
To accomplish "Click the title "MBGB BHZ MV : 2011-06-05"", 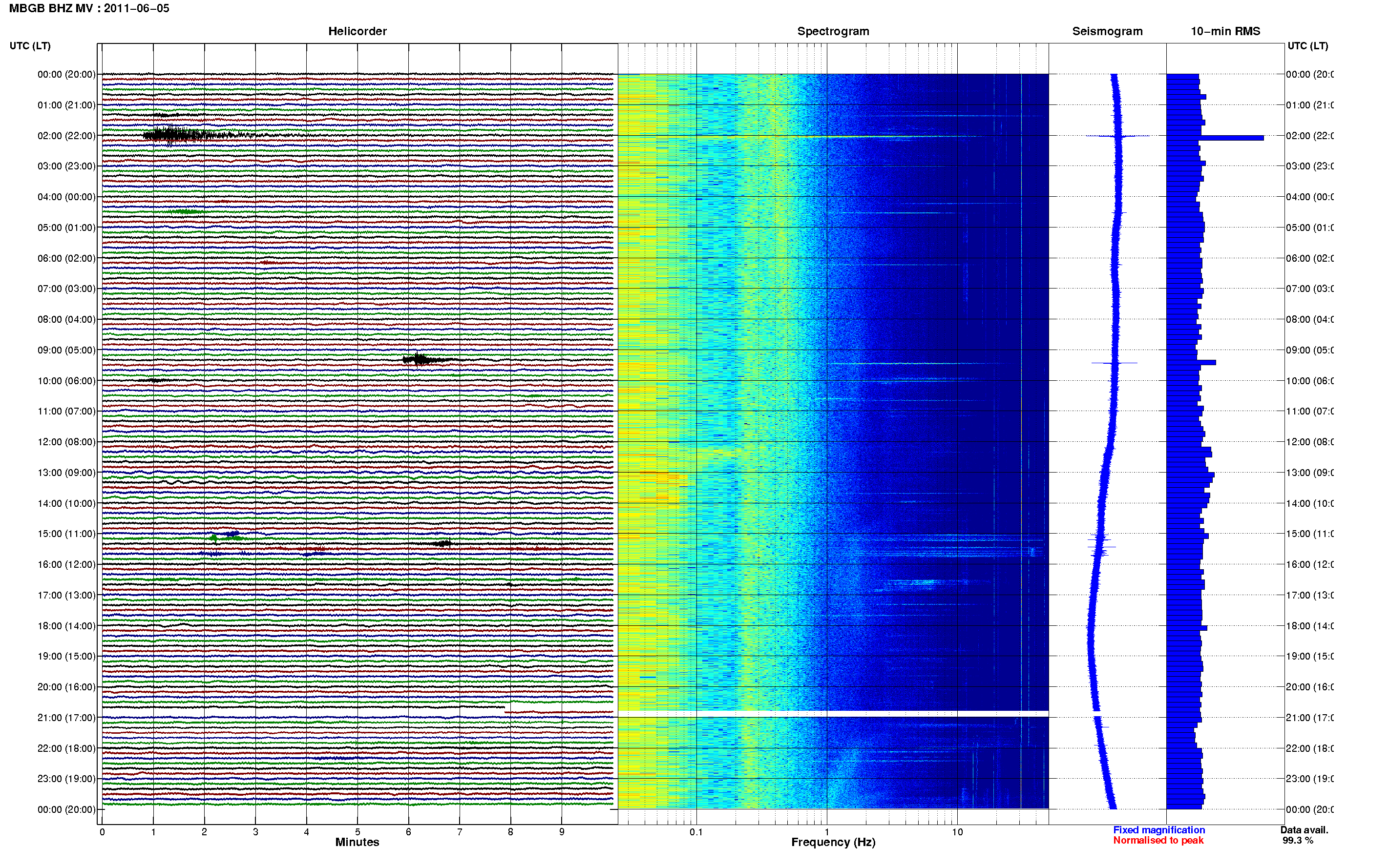I will tap(89, 8).
